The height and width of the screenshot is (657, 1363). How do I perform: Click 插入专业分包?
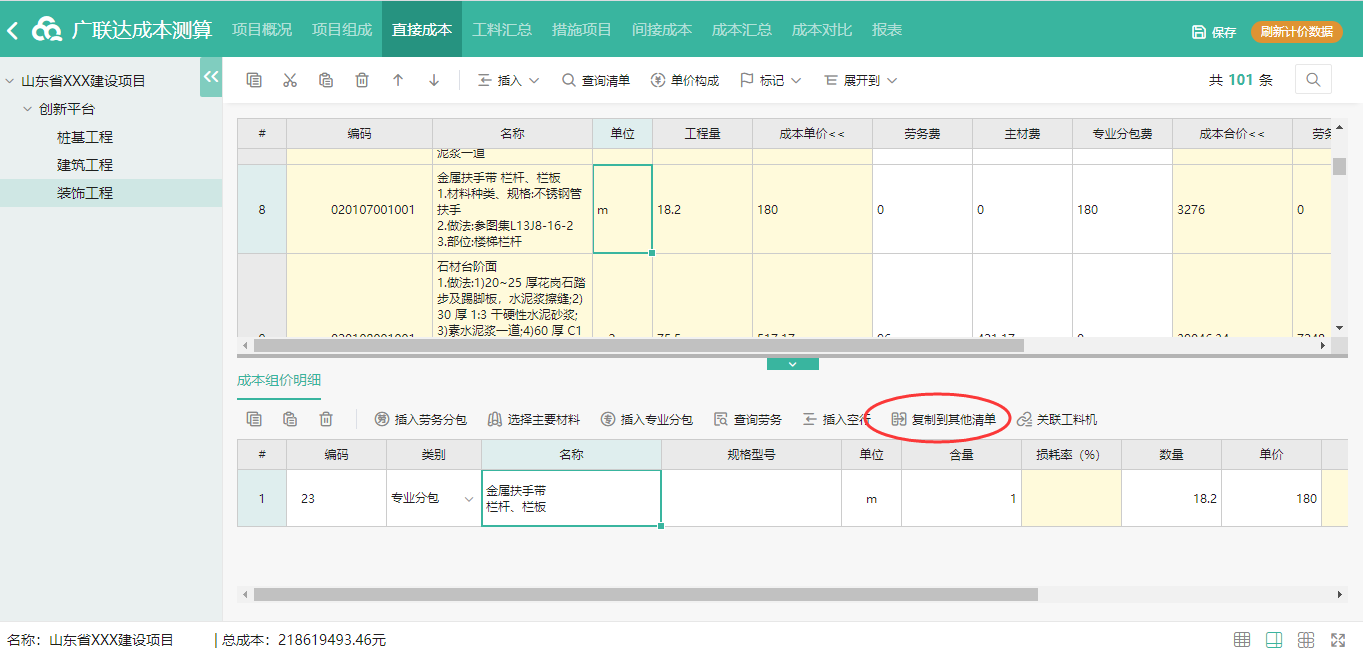click(x=647, y=420)
